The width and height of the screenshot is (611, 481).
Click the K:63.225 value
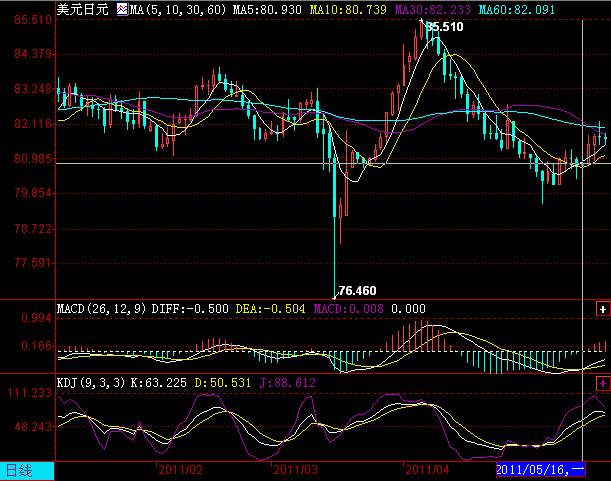158,383
